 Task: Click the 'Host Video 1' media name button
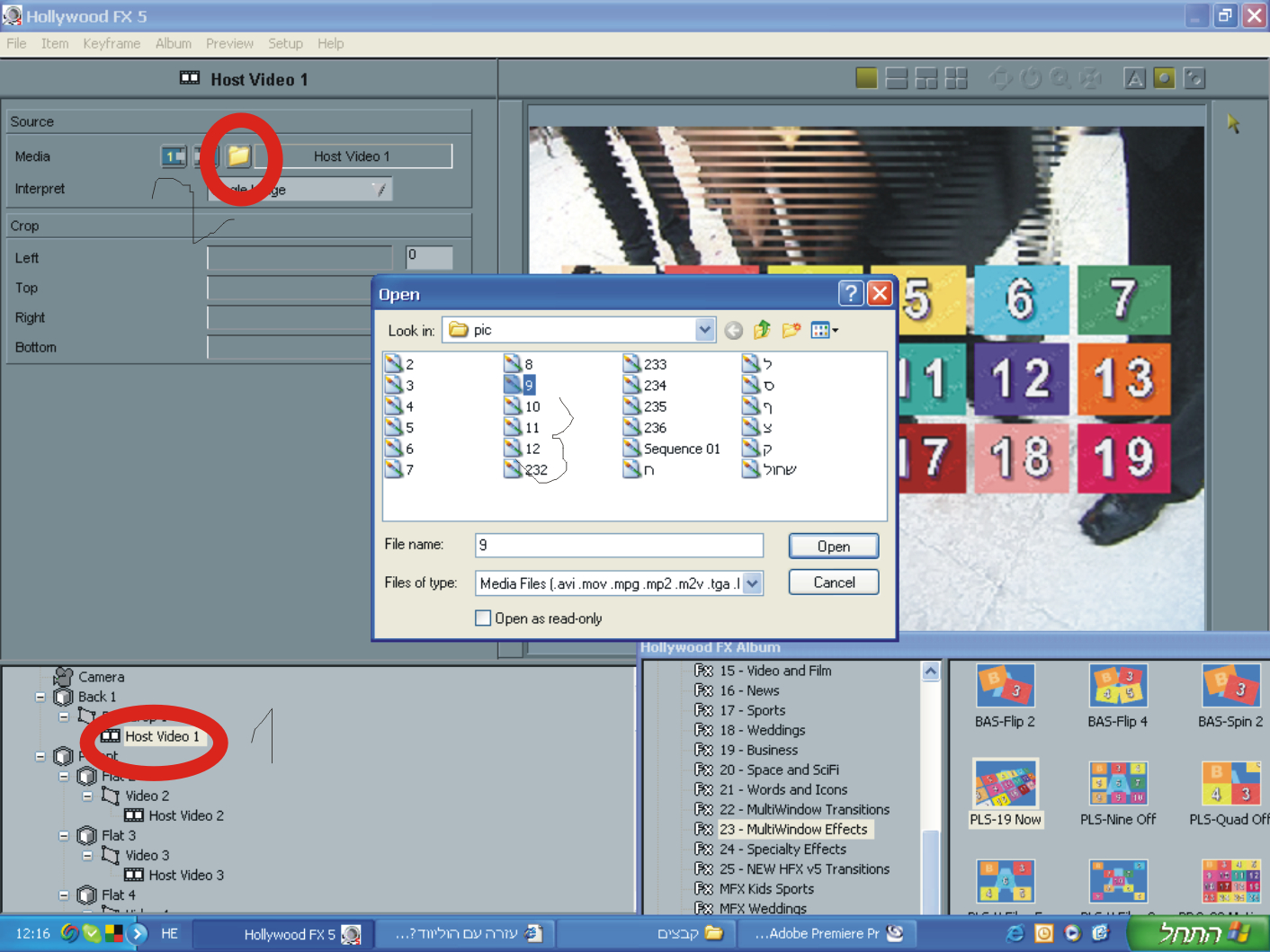[x=352, y=156]
